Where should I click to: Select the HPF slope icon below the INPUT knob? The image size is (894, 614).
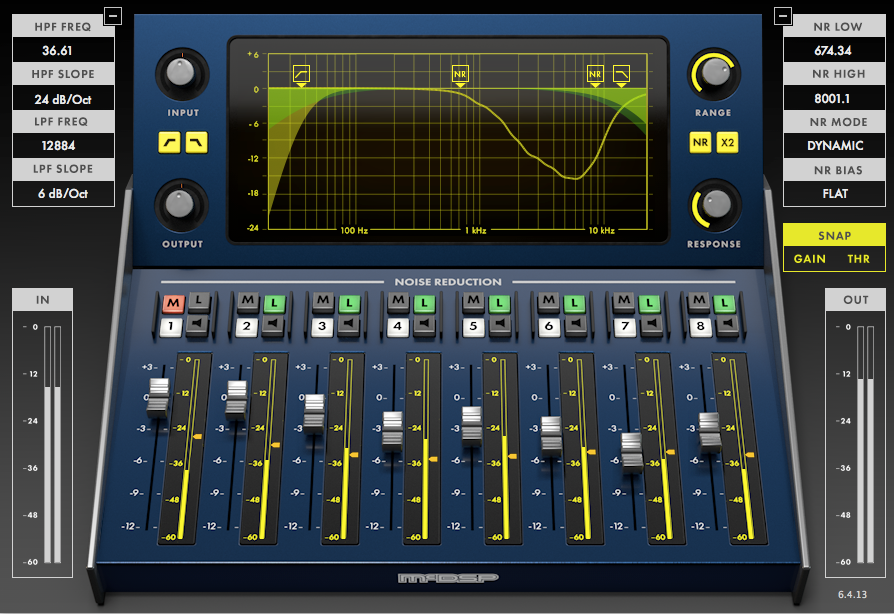coord(168,143)
